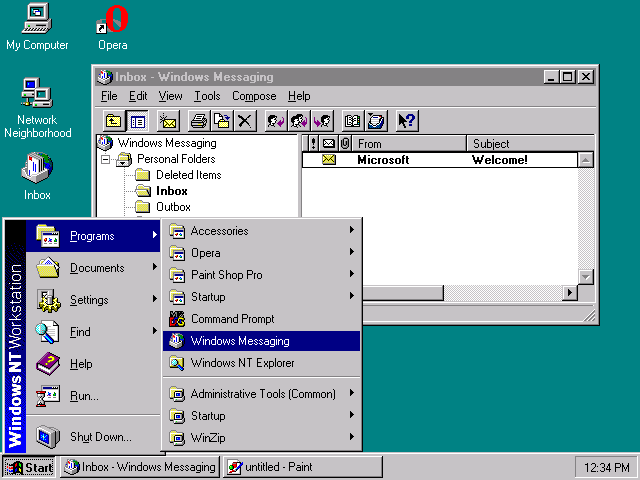Image resolution: width=640 pixels, height=480 pixels.
Task: Select the Opera desktop shortcut
Action: pos(113,27)
